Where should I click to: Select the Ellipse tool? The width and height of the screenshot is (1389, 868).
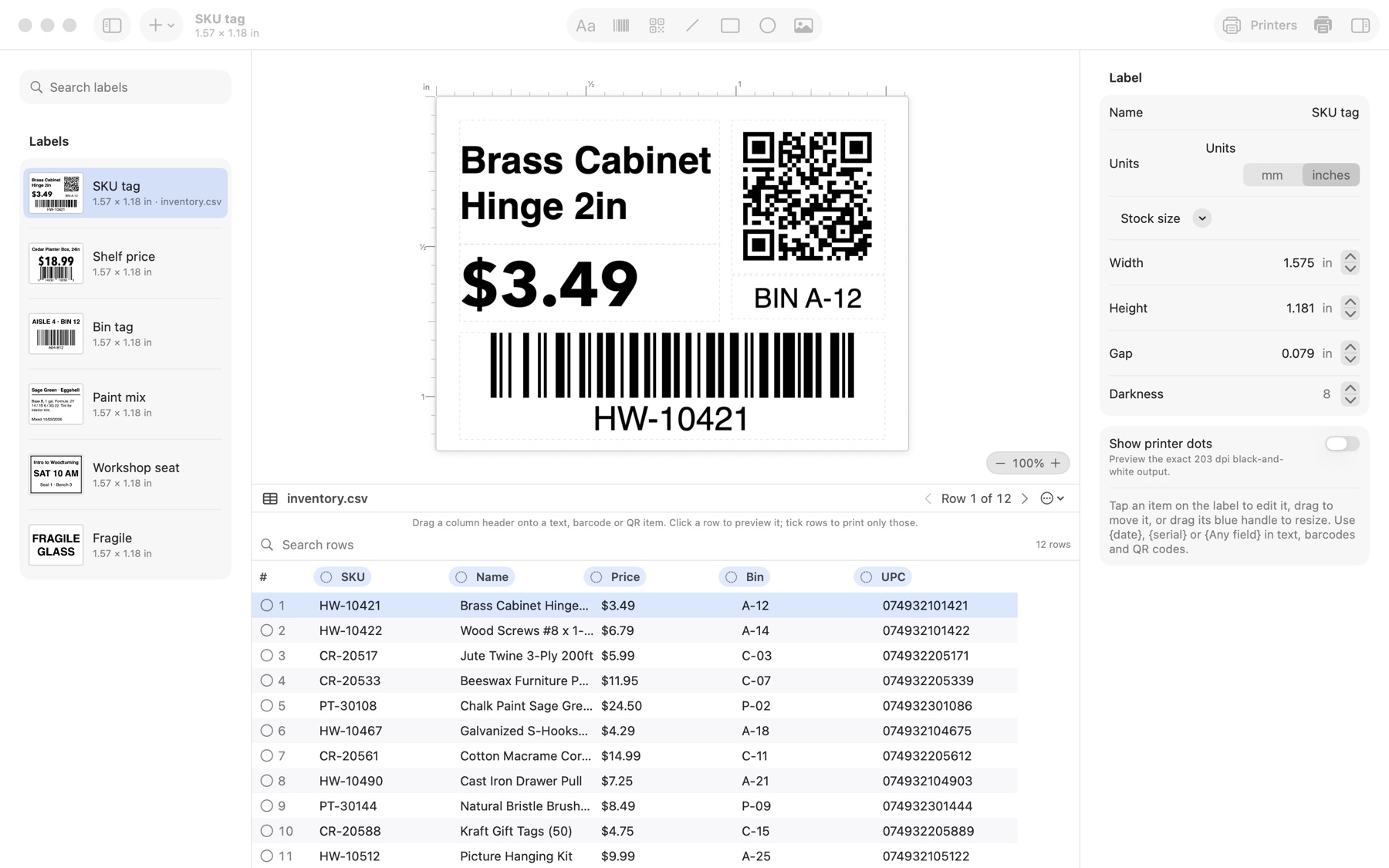[767, 25]
